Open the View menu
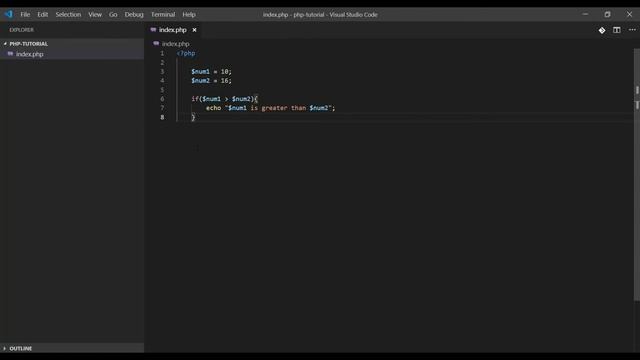The width and height of the screenshot is (640, 360). point(95,14)
